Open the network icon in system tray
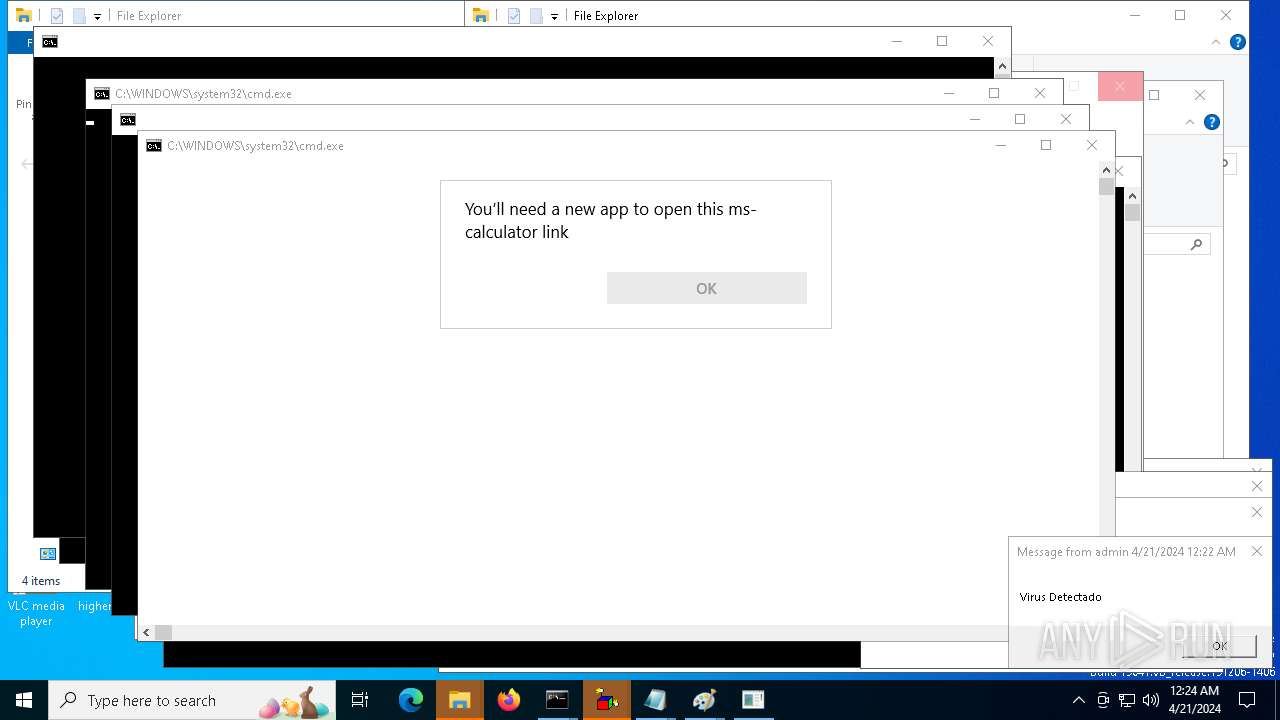This screenshot has height=720, width=1280. (x=1126, y=700)
